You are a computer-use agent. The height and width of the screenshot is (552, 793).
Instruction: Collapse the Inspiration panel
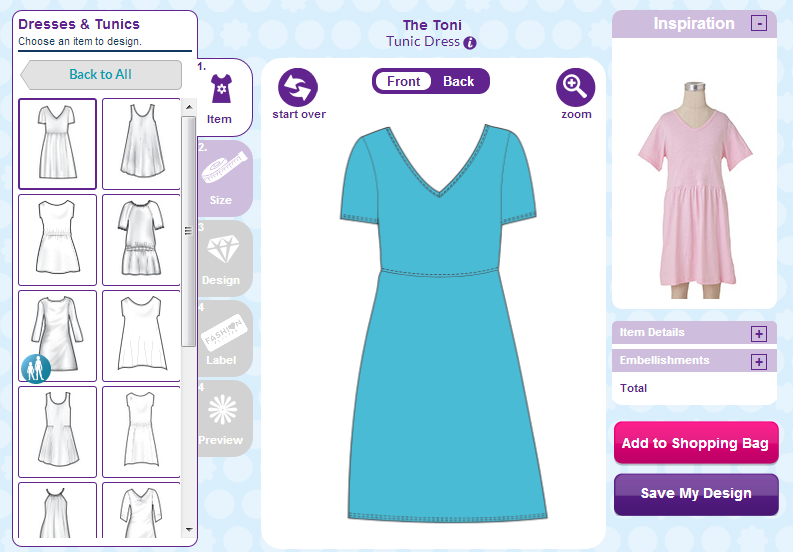[759, 23]
